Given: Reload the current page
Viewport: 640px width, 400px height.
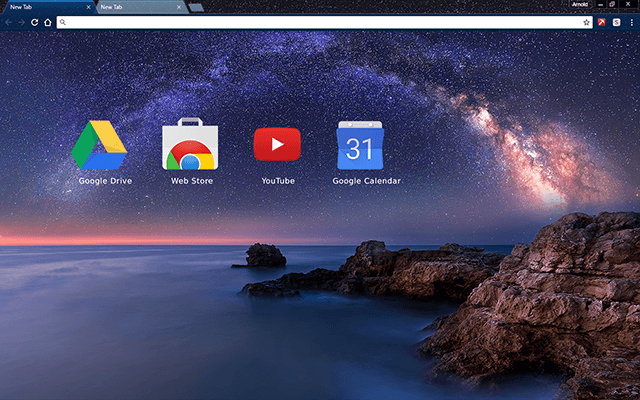Looking at the screenshot, I should pos(34,22).
